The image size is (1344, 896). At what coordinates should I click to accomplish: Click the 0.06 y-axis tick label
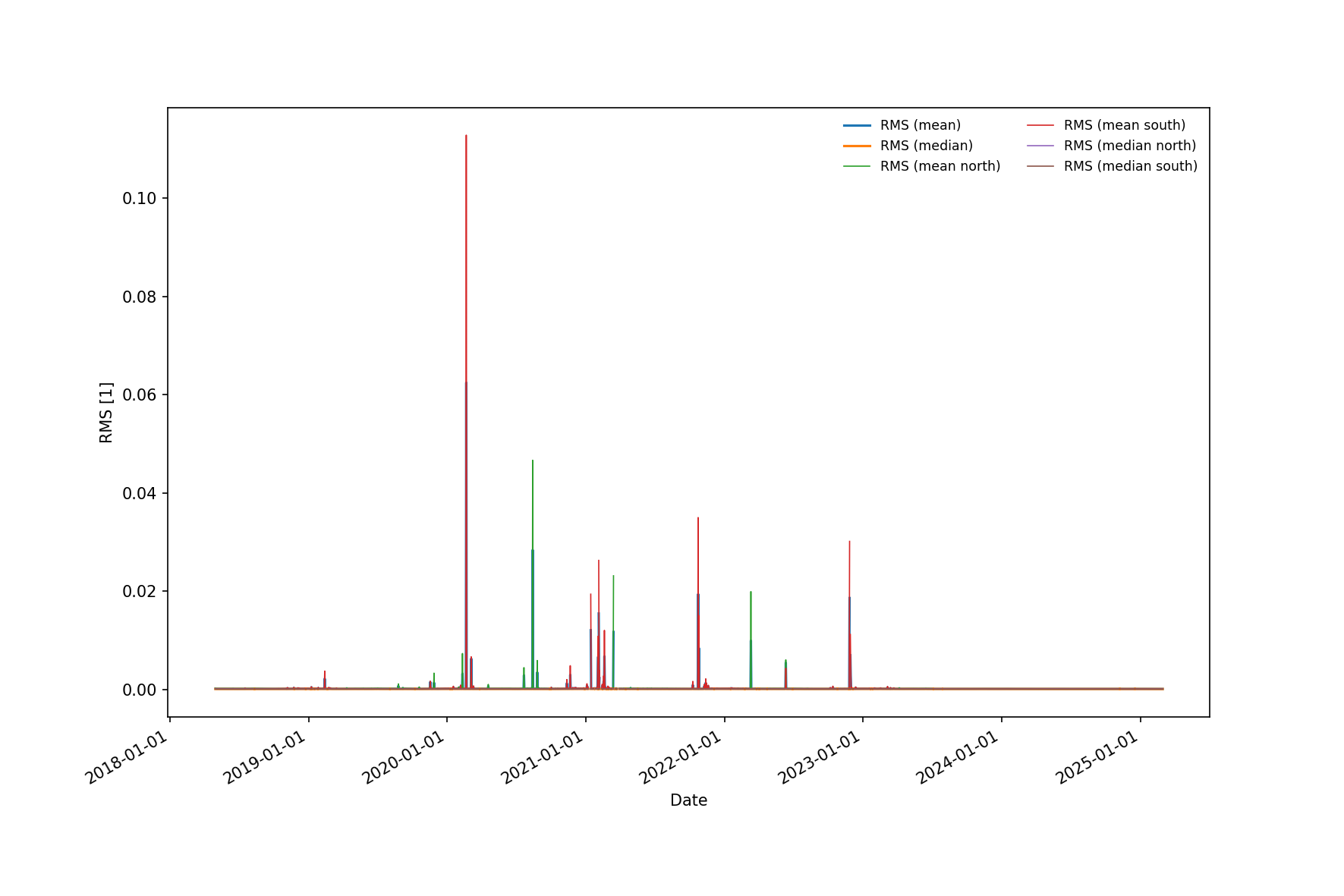[x=140, y=395]
